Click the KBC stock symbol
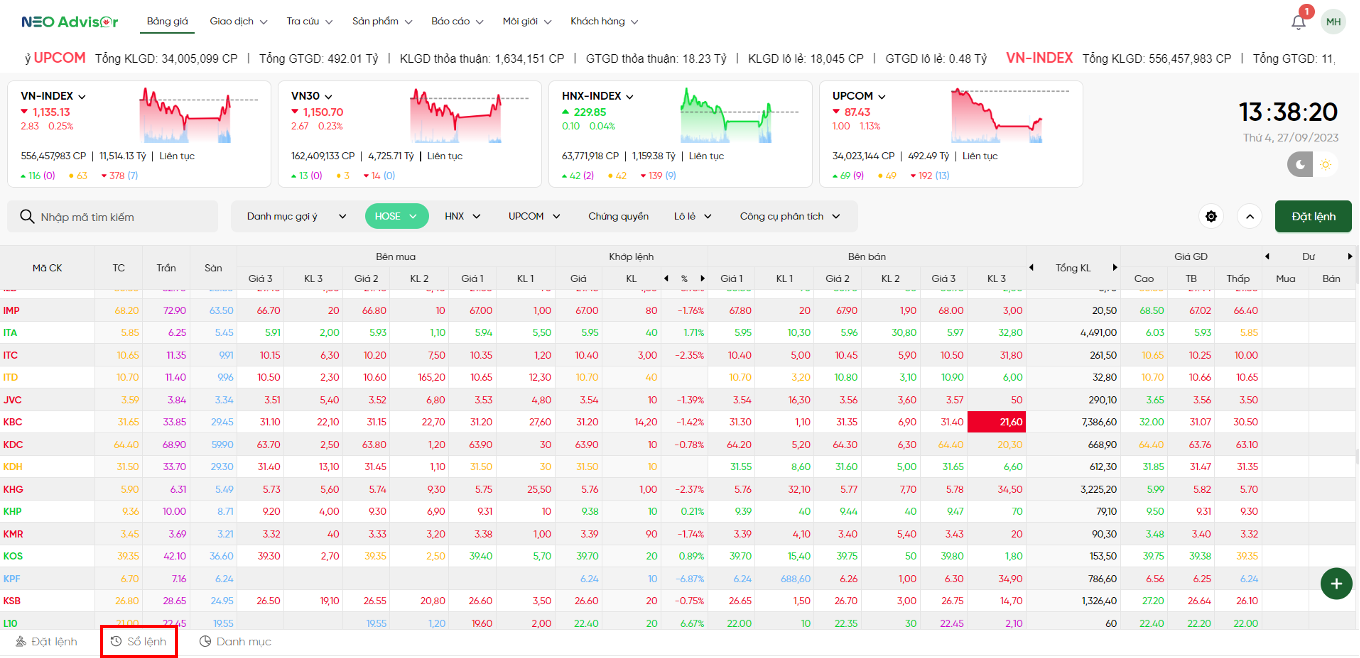The width and height of the screenshot is (1360, 658). 13,422
